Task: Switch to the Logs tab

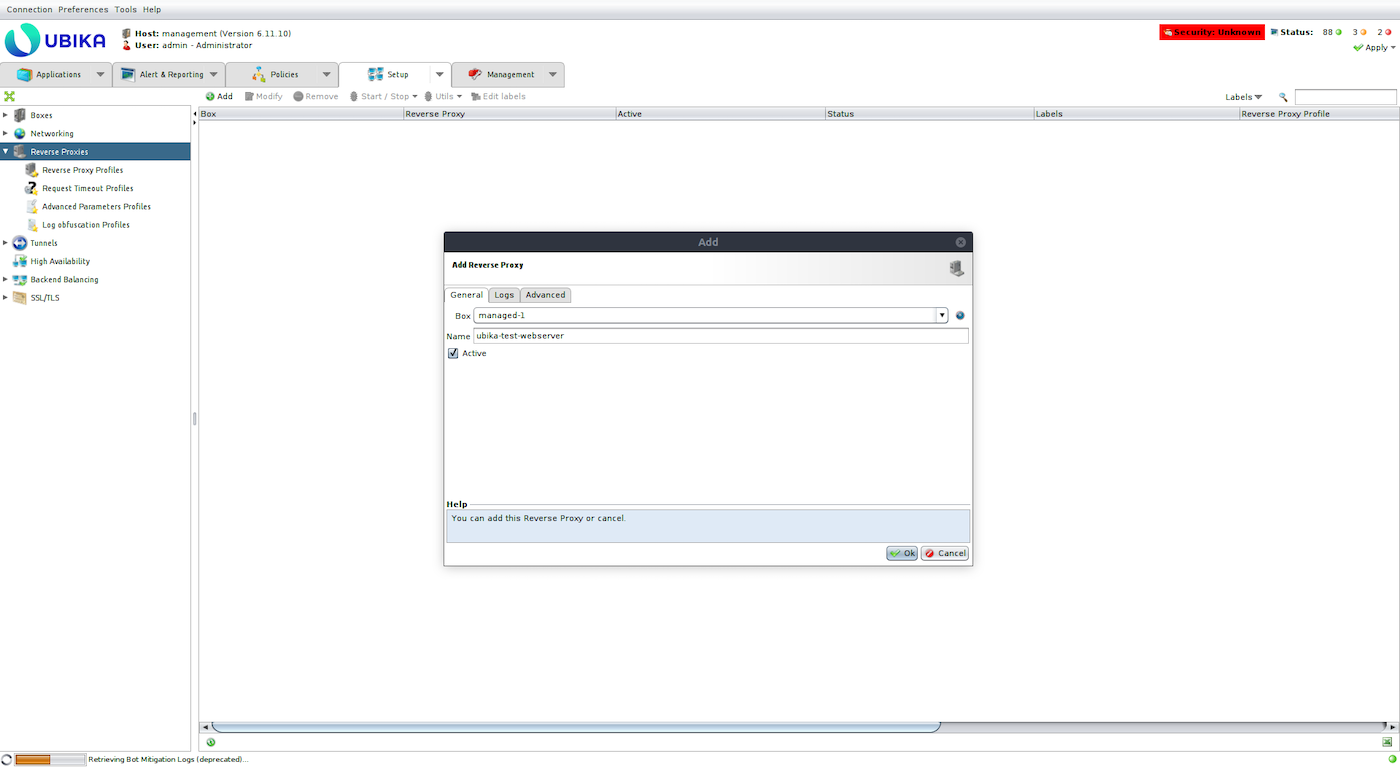Action: tap(504, 295)
